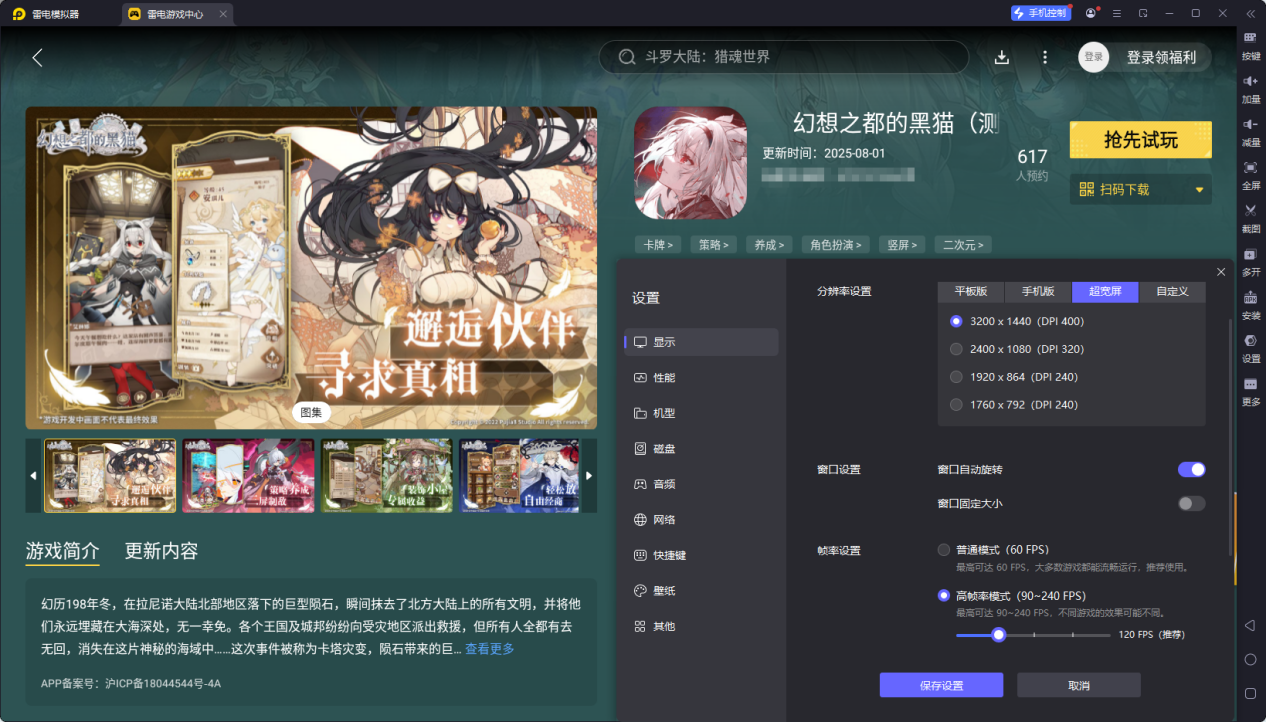Toggle the 窗口自动旋转 switch off

[x=1192, y=469]
